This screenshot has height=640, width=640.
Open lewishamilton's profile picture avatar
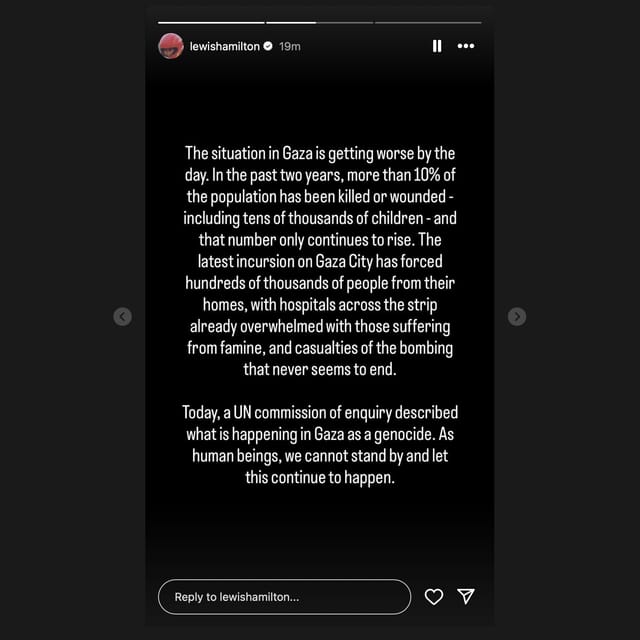[x=171, y=46]
